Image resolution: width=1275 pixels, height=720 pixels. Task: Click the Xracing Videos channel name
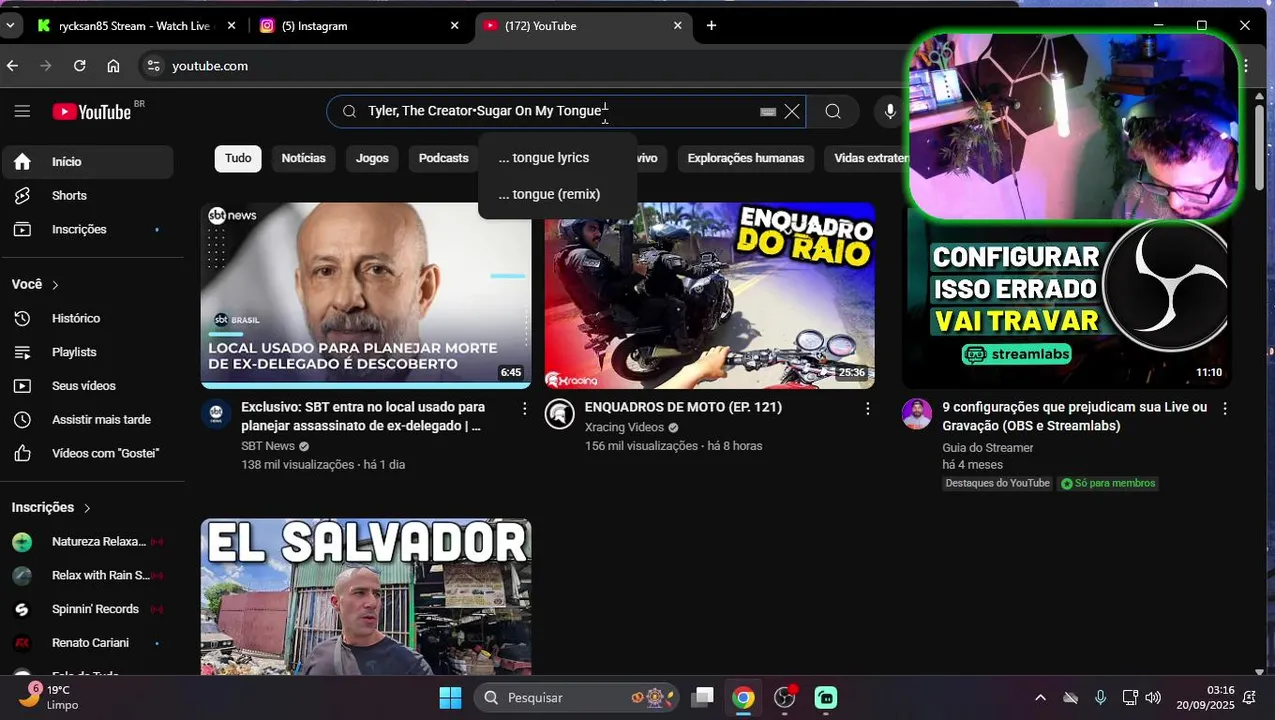click(624, 427)
